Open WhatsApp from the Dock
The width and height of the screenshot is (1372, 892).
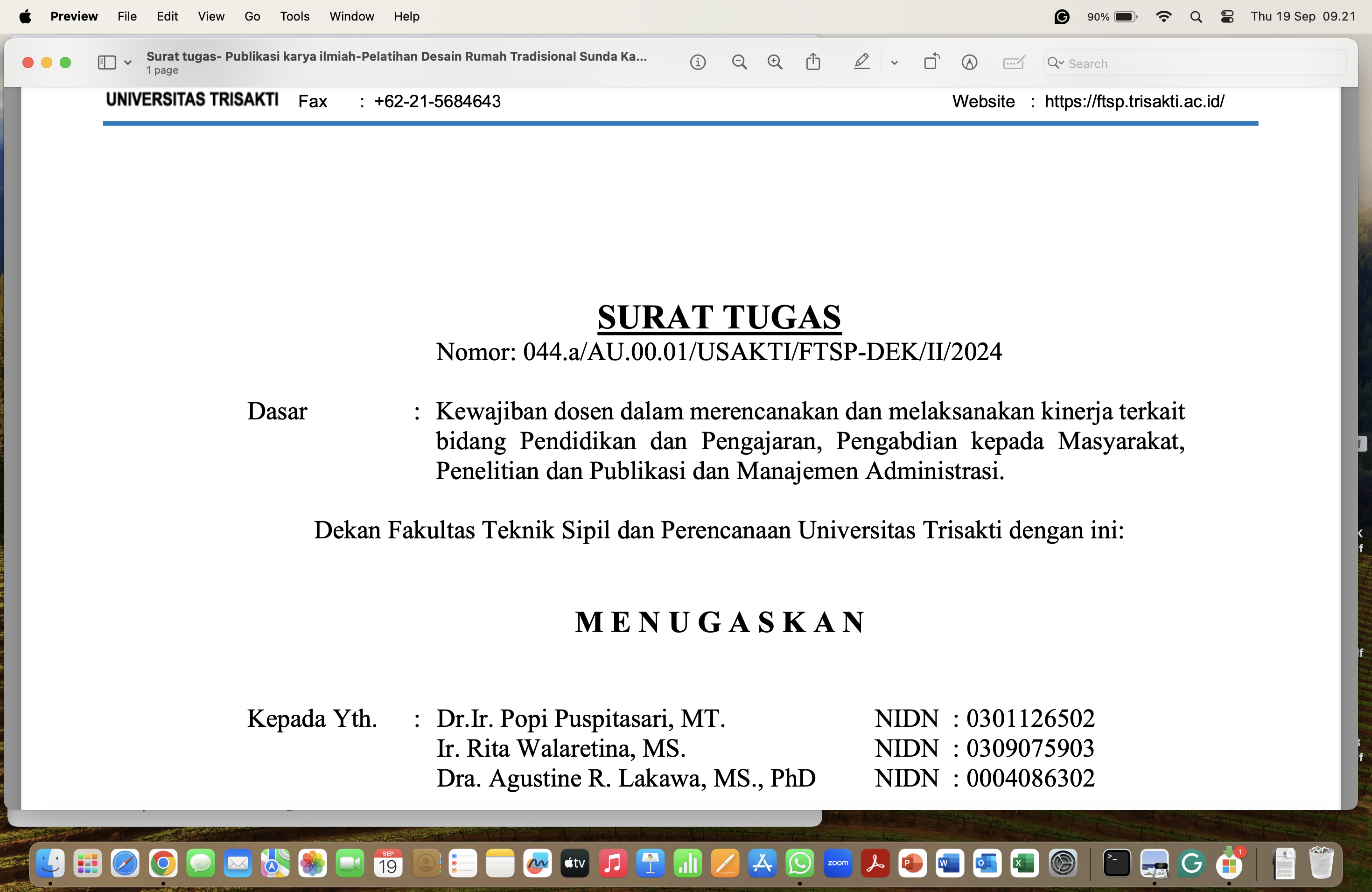(799, 863)
